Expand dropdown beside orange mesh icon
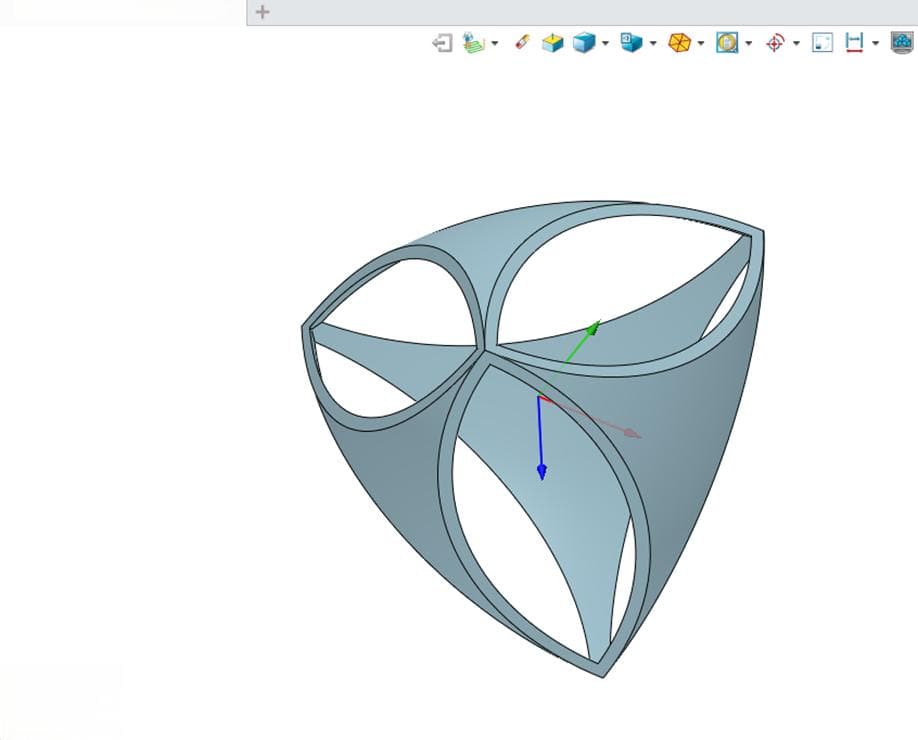 [701, 43]
